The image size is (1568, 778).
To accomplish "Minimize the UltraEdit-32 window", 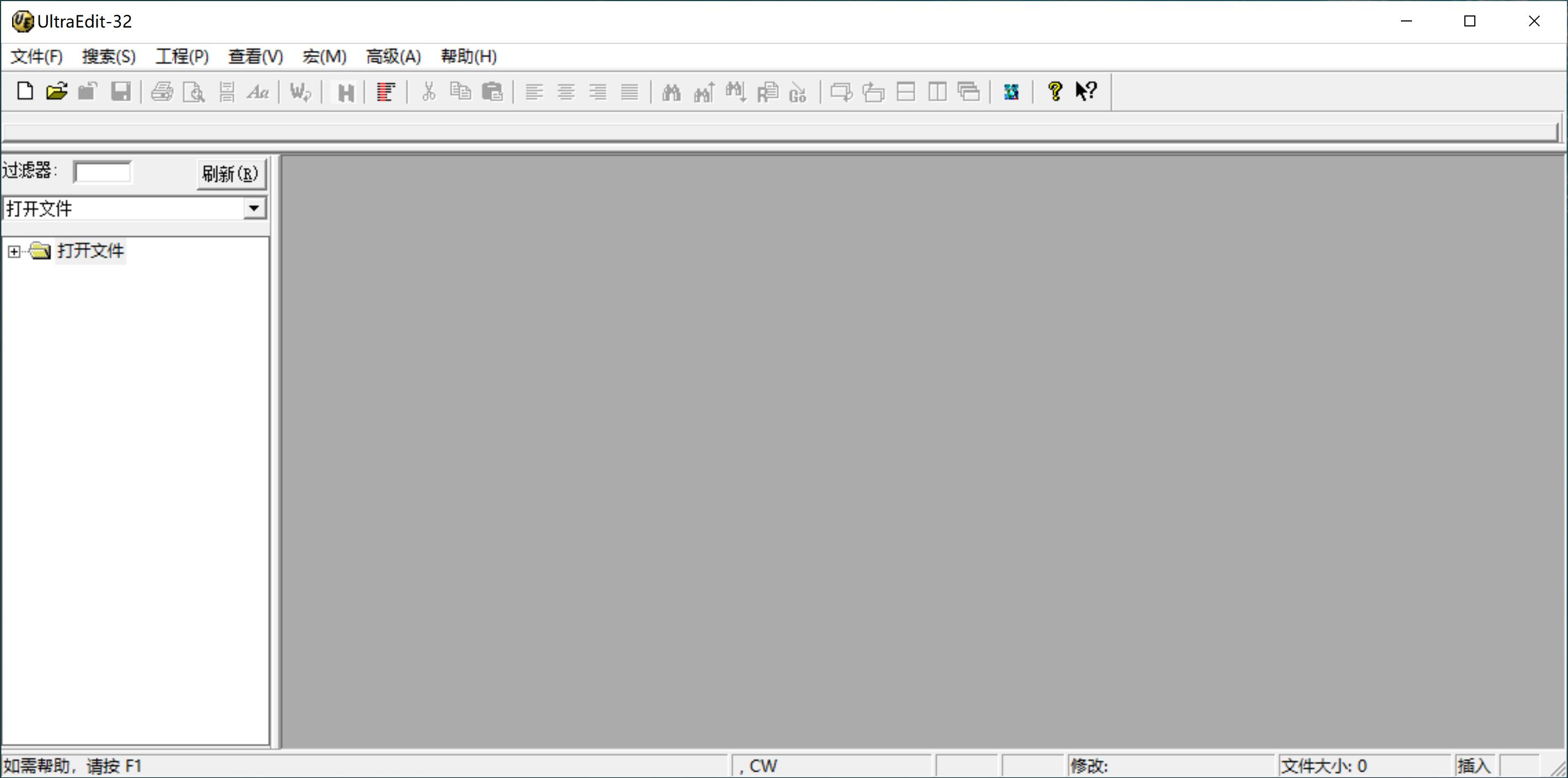I will coord(1406,21).
